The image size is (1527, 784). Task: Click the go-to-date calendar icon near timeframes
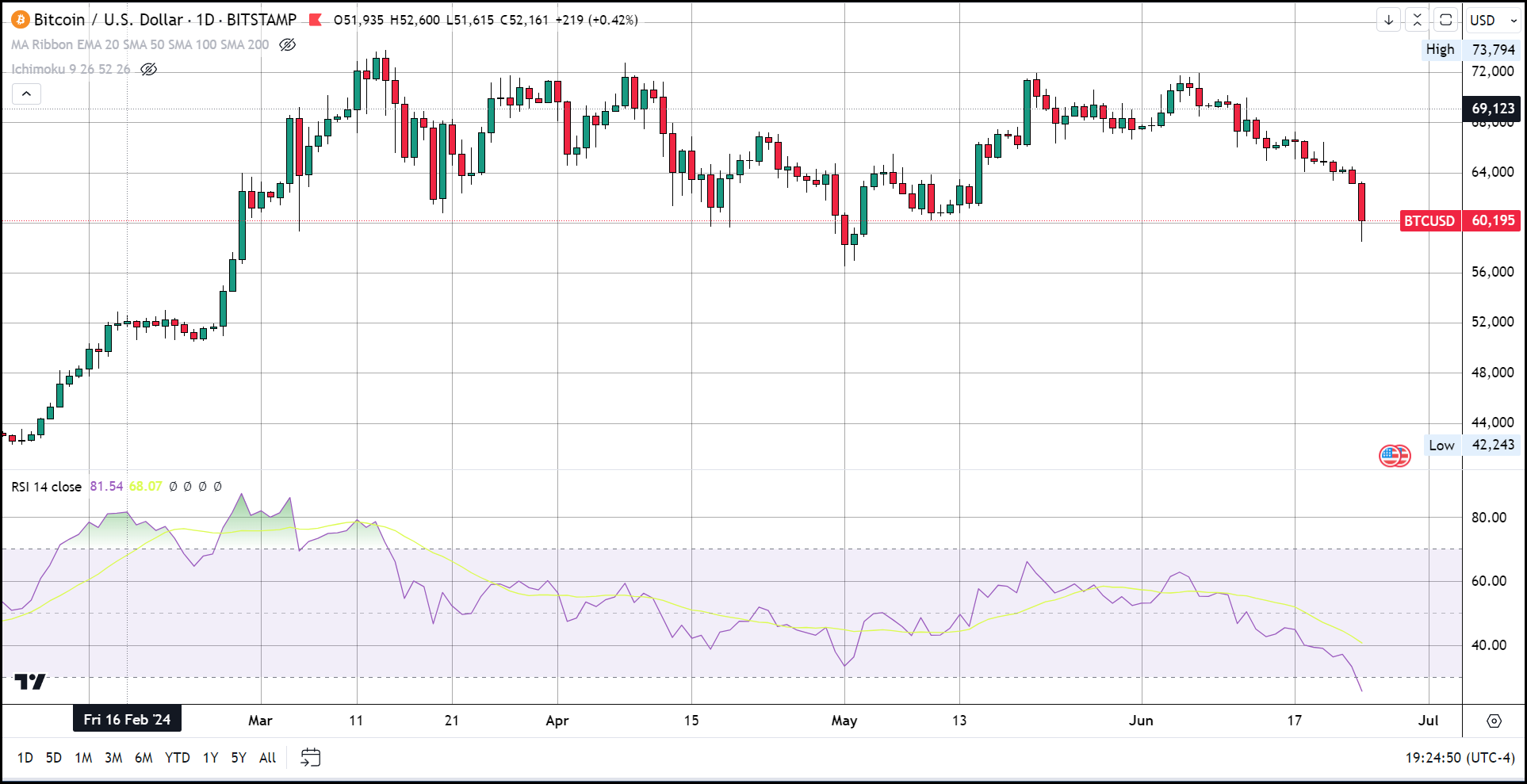(x=310, y=757)
